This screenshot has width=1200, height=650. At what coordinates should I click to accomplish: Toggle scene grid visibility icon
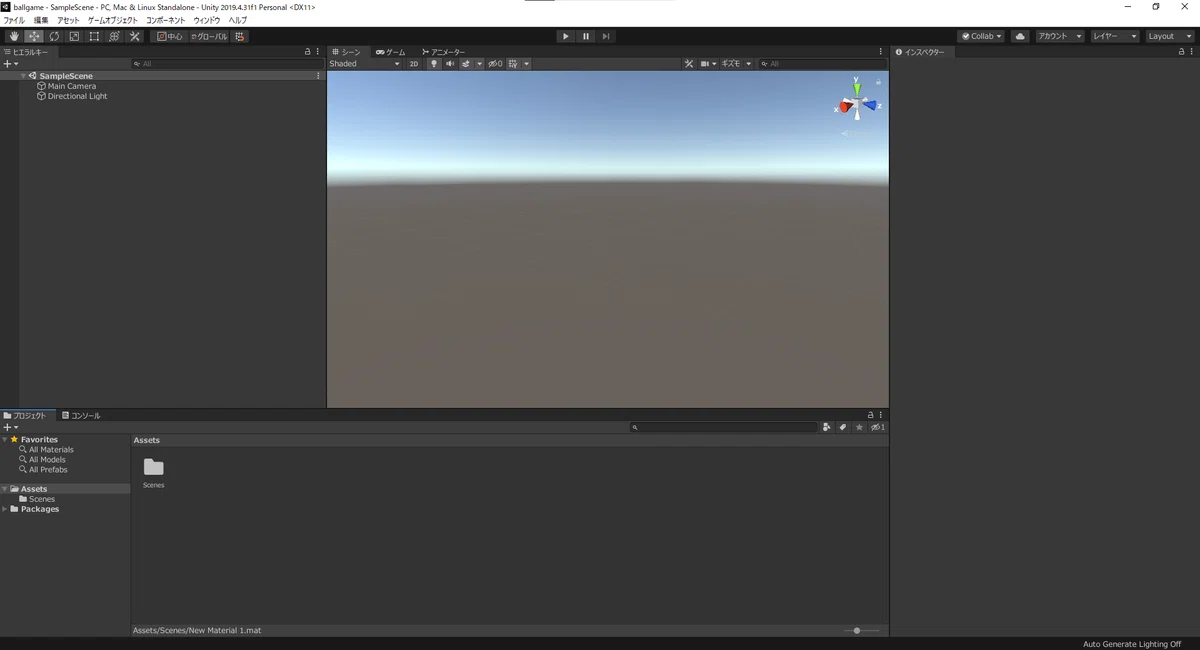tap(513, 64)
